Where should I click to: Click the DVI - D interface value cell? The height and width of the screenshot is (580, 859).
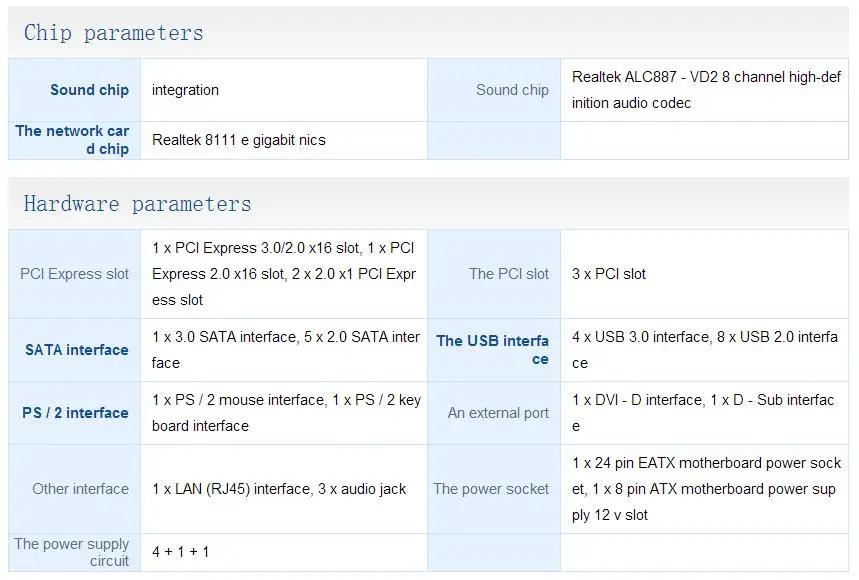(702, 413)
